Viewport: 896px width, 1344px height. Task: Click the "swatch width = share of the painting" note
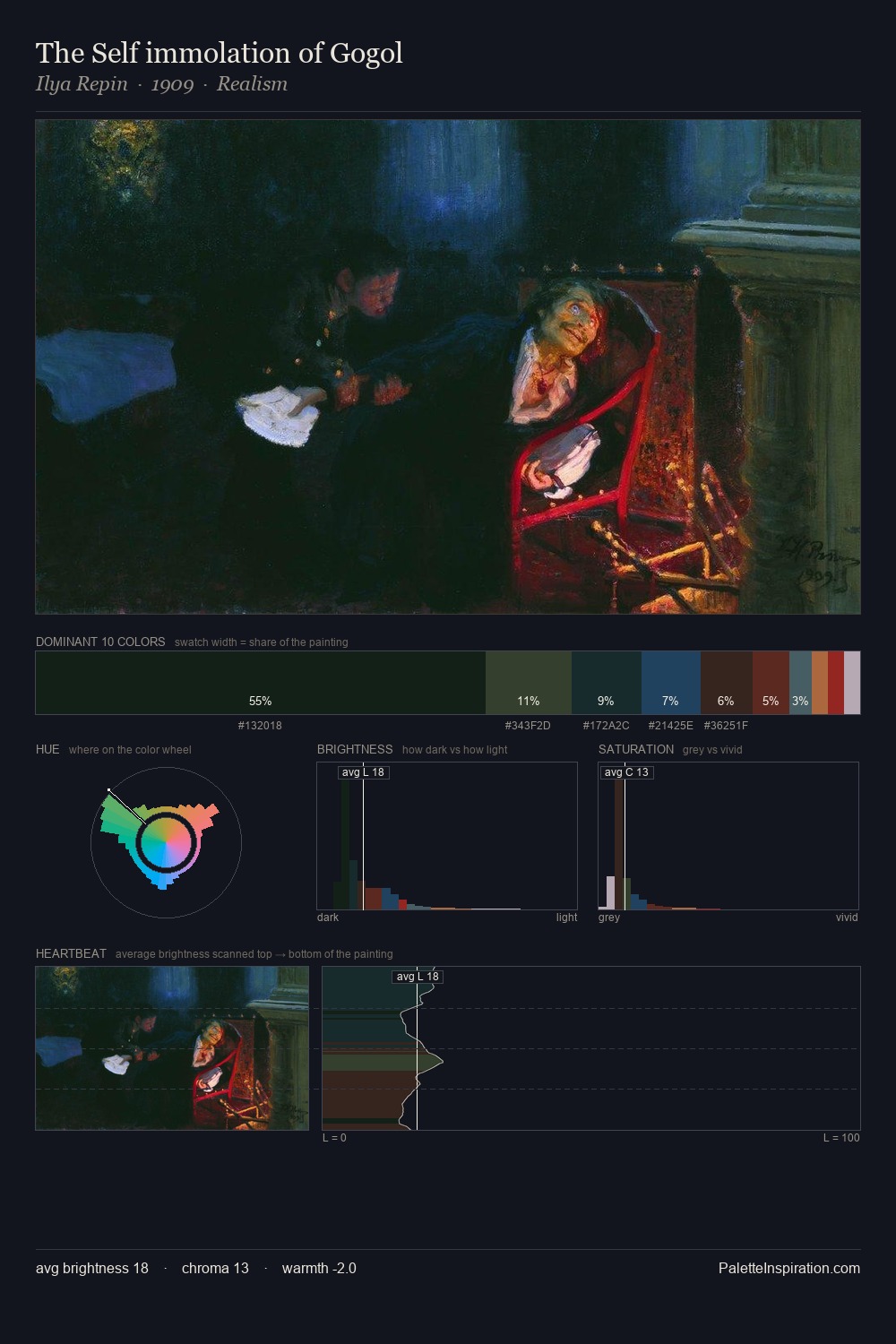[x=261, y=642]
